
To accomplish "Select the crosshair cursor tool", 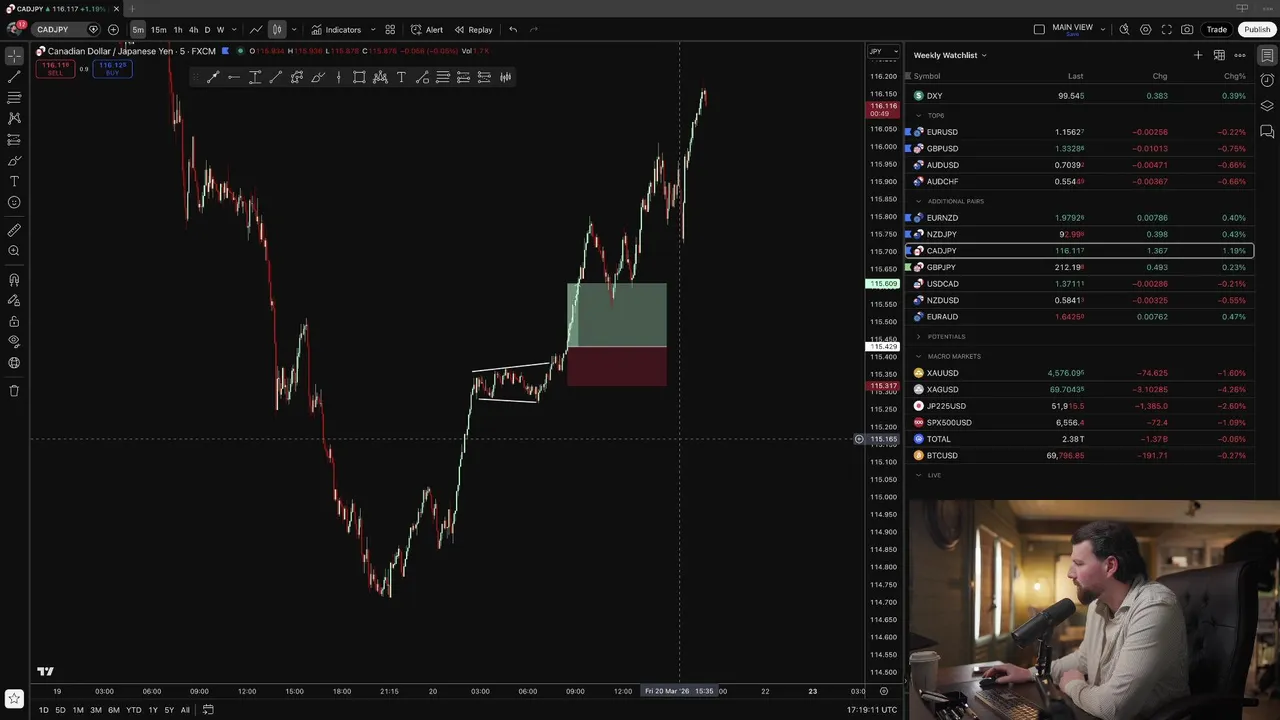I will click(14, 56).
